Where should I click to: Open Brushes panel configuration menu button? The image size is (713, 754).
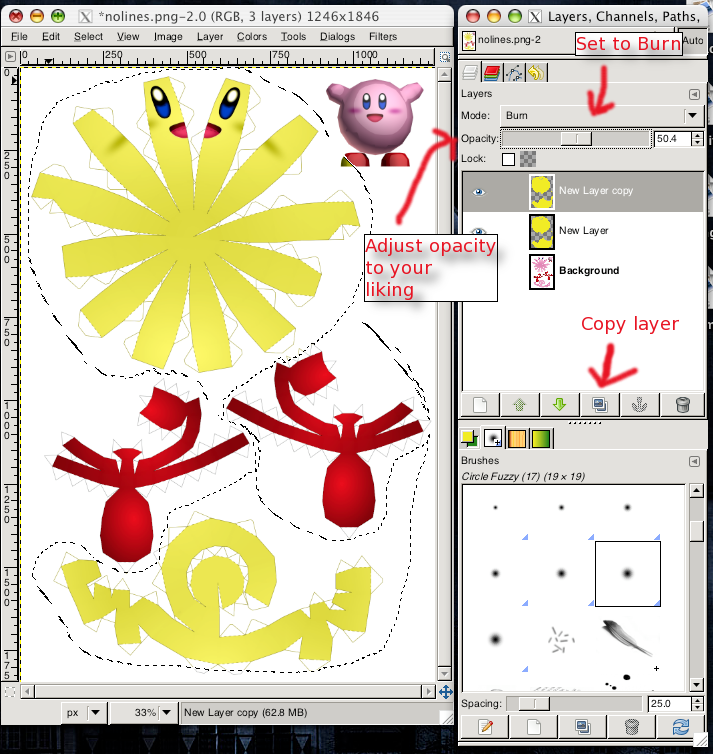coord(694,462)
